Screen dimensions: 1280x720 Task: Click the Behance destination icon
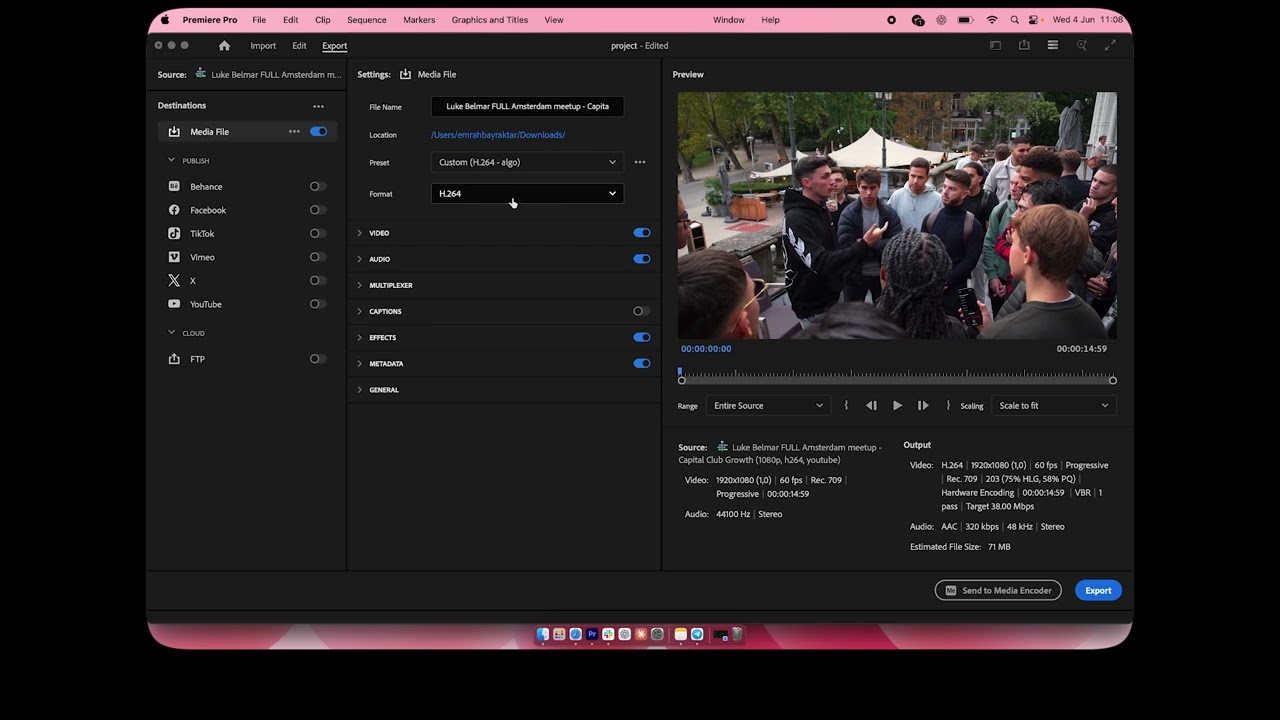pyautogui.click(x=174, y=187)
